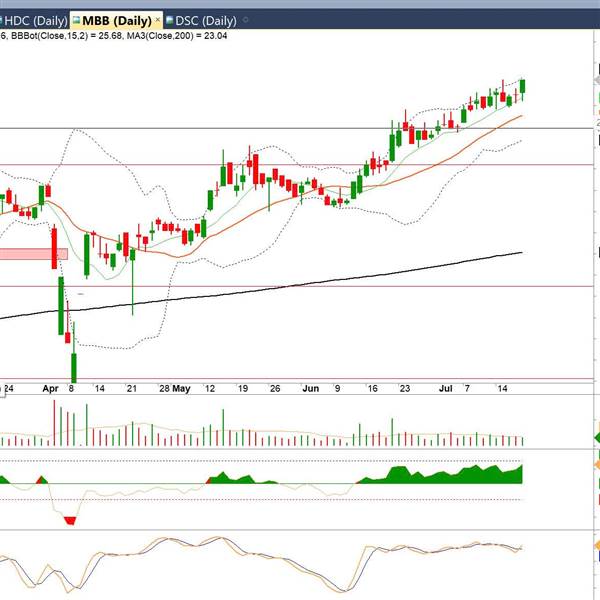Click the Apr label on the date axis

[x=50, y=389]
